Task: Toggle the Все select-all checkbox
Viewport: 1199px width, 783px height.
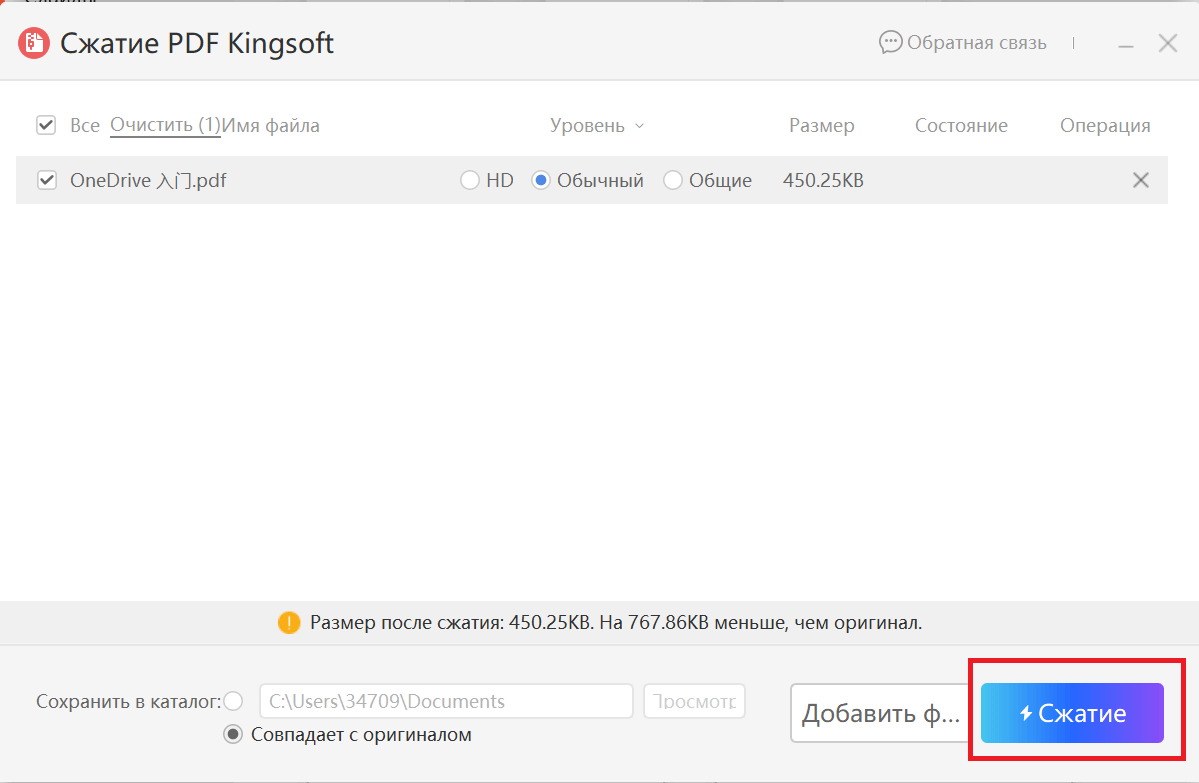Action: [46, 125]
